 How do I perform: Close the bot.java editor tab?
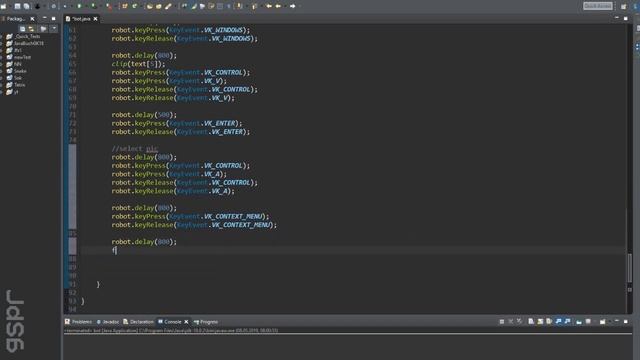click(96, 19)
